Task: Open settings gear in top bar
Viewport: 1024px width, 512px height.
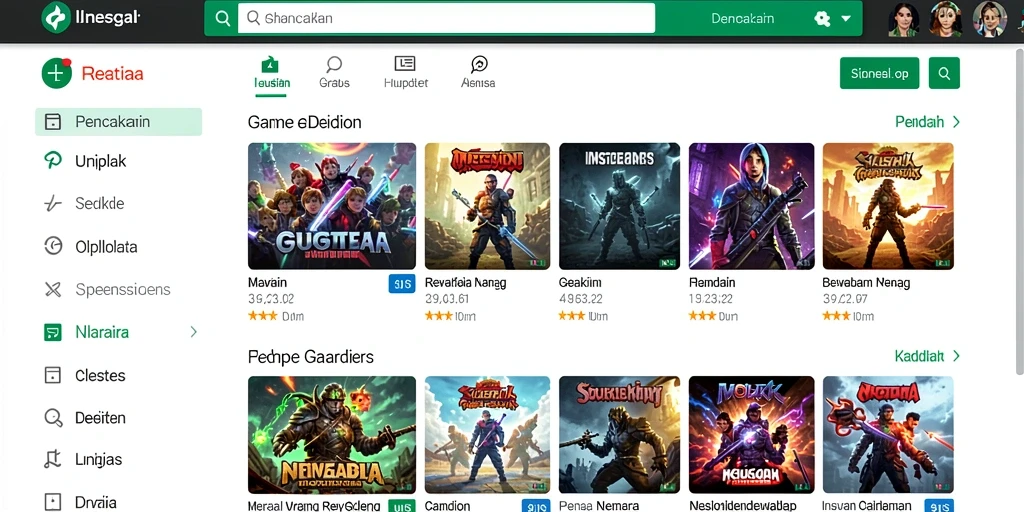Action: (x=822, y=18)
